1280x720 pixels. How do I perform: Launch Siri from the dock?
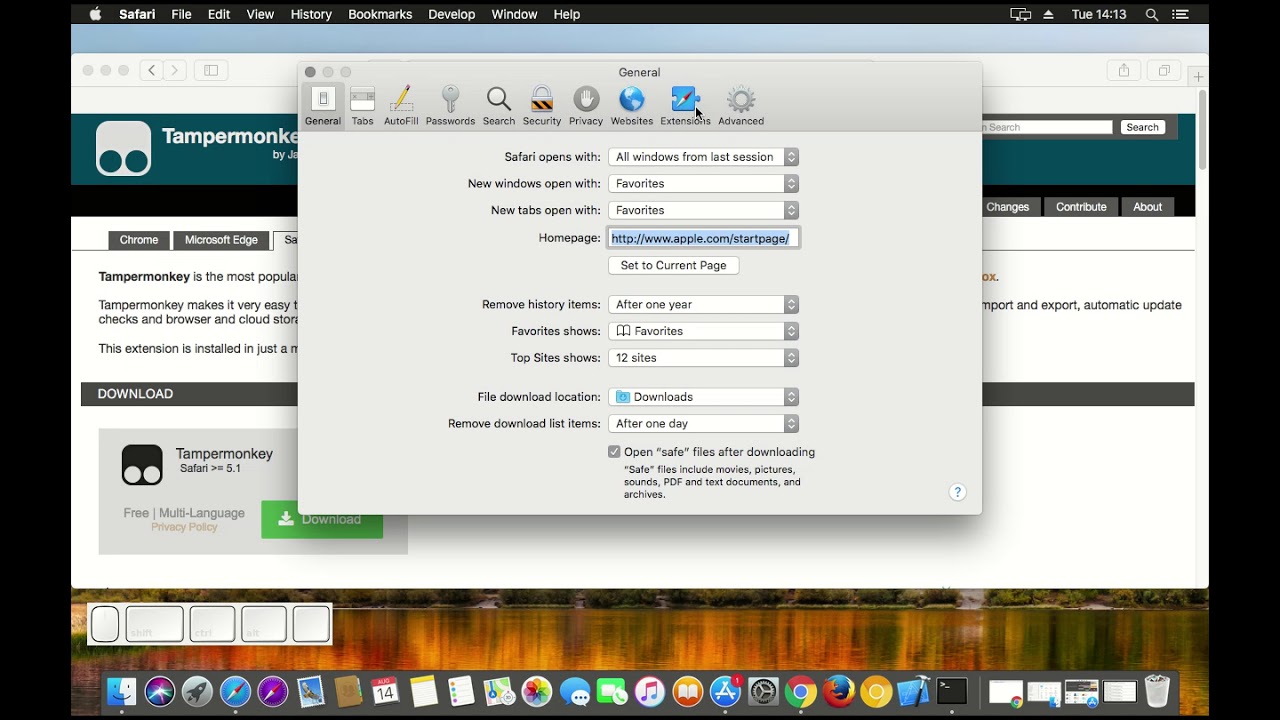coord(159,691)
